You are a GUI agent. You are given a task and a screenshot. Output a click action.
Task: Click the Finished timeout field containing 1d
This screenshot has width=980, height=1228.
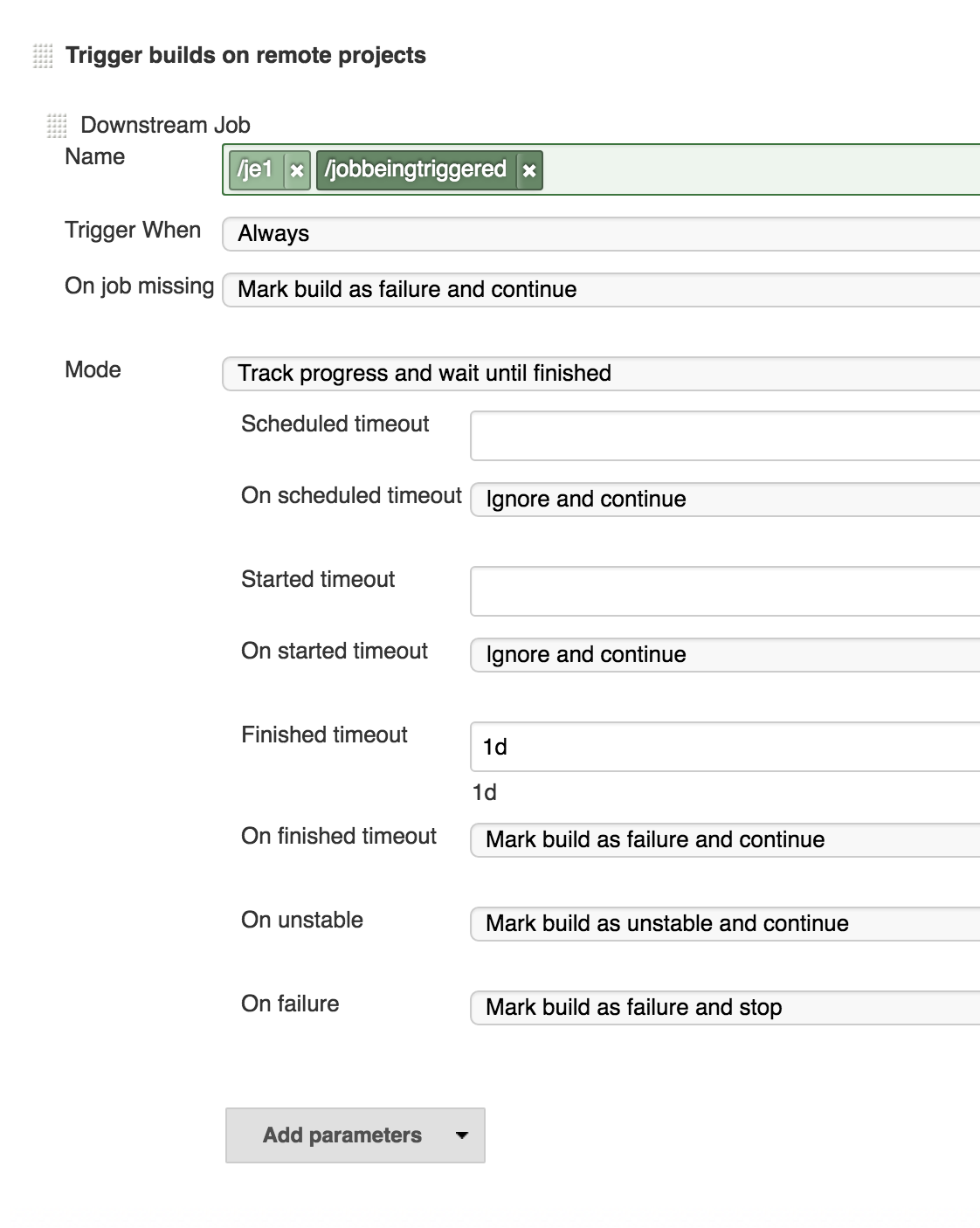pyautogui.click(x=725, y=747)
